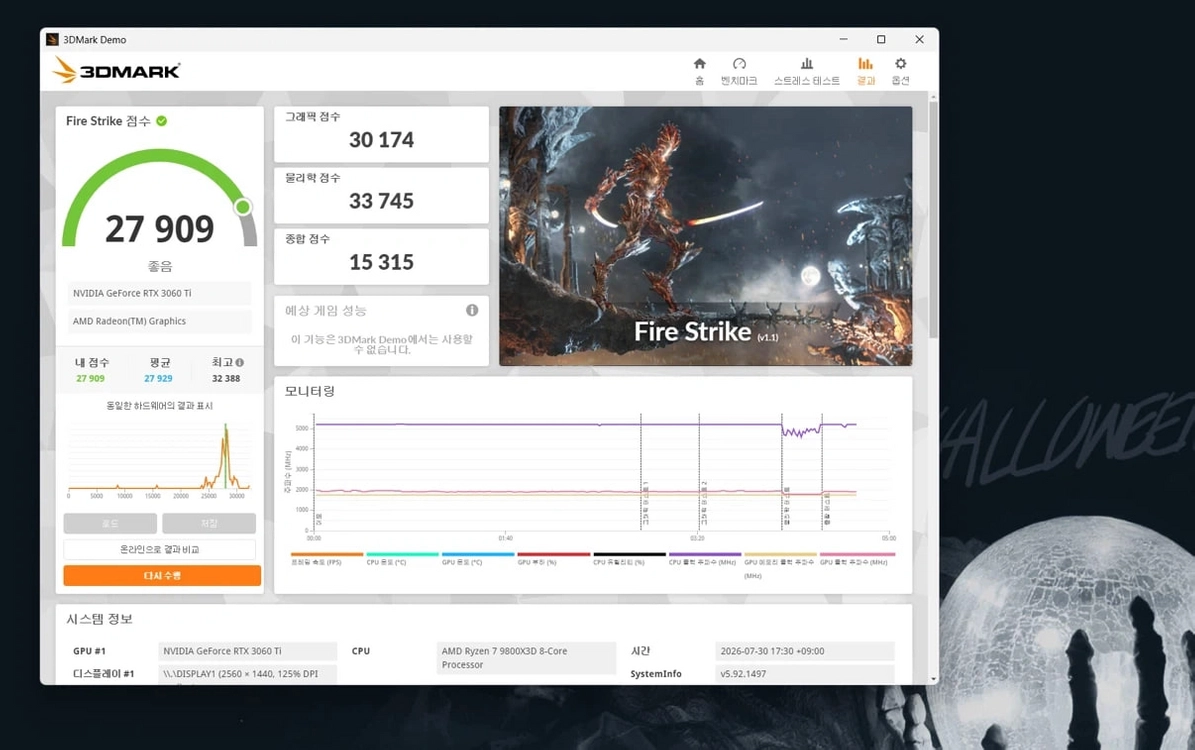Screen dimensions: 1195x750
Task: Click the 3DMark Demo title bar app icon
Action: click(x=52, y=40)
